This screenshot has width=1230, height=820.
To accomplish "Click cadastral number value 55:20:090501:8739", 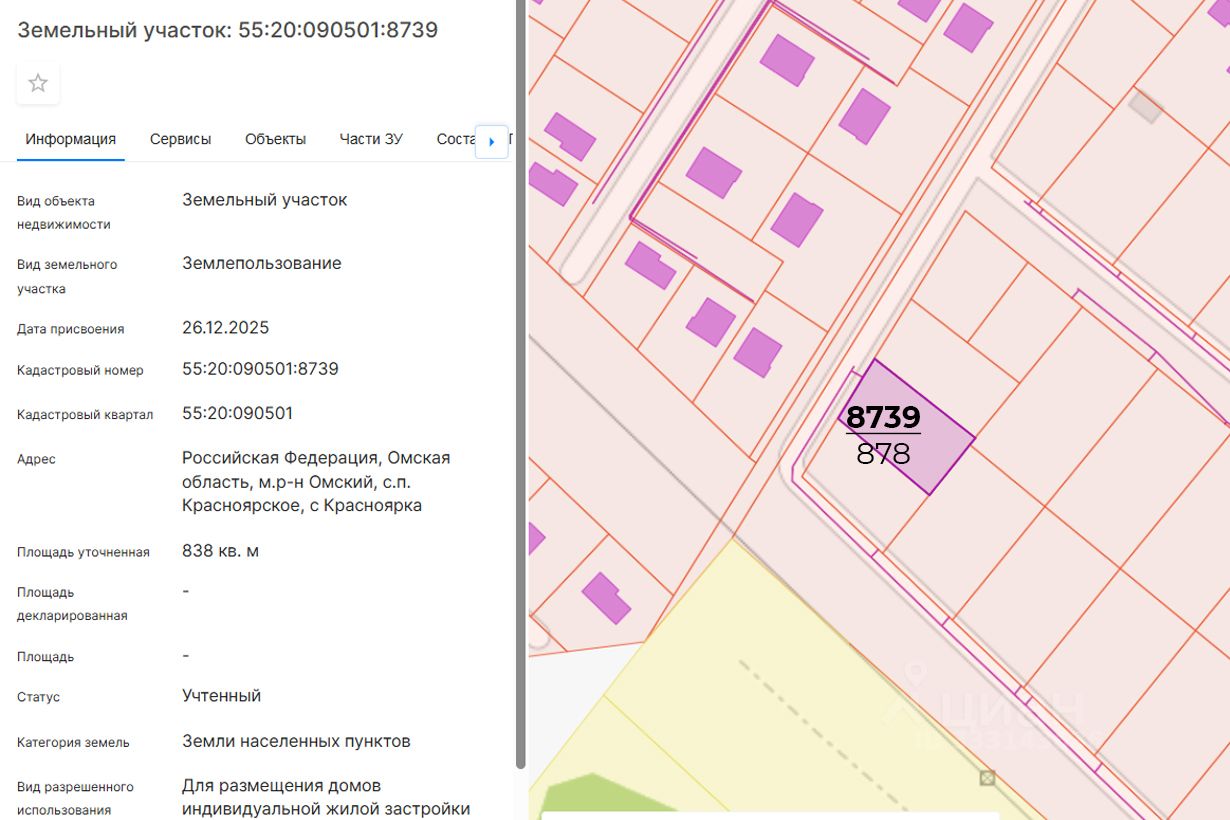I will click(x=260, y=369).
